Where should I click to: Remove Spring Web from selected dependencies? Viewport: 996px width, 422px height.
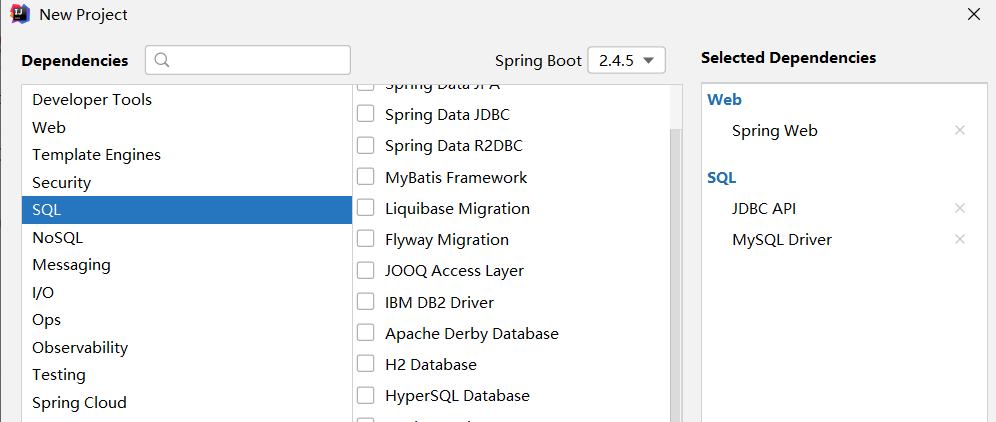(960, 130)
